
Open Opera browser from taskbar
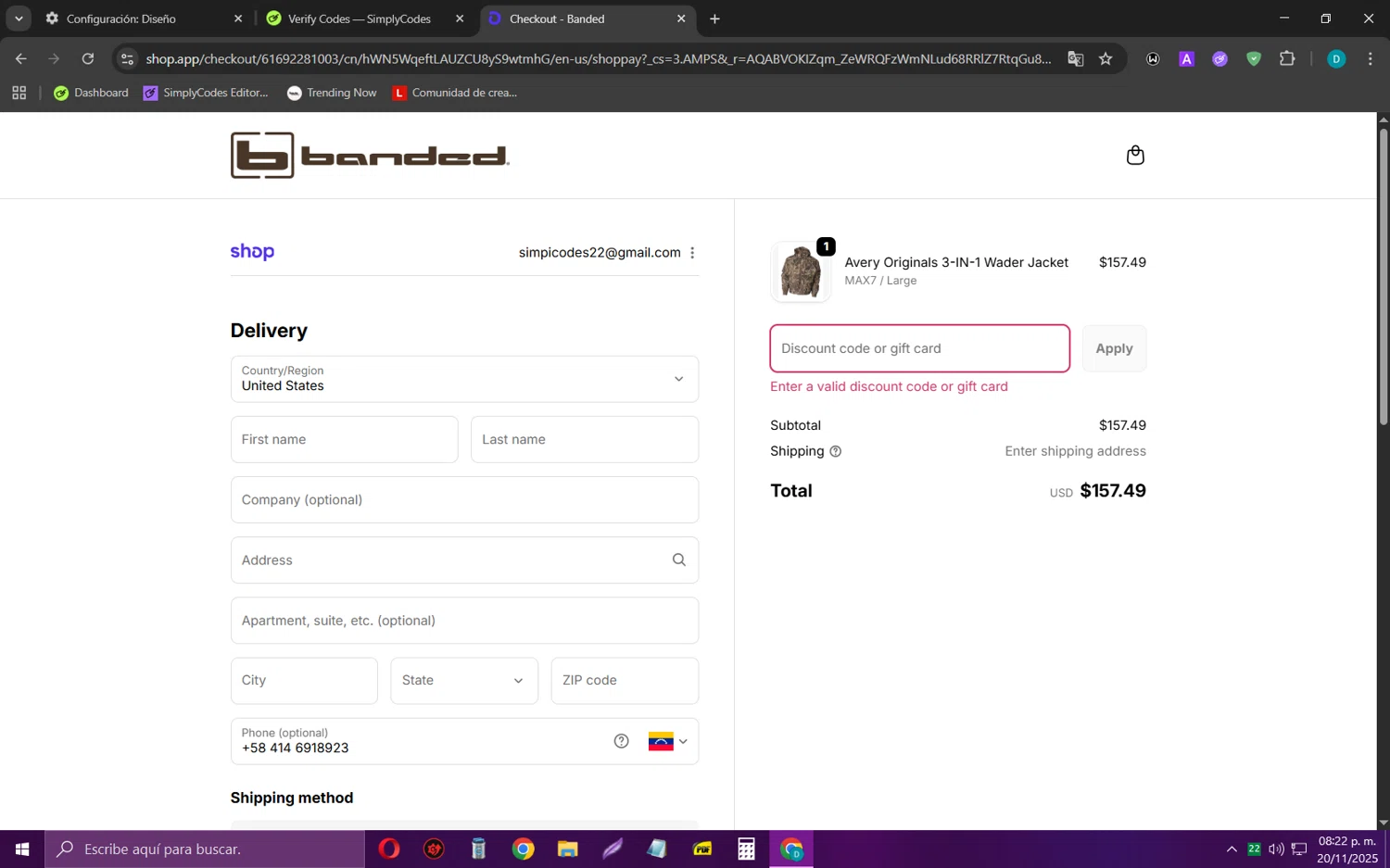pos(388,849)
